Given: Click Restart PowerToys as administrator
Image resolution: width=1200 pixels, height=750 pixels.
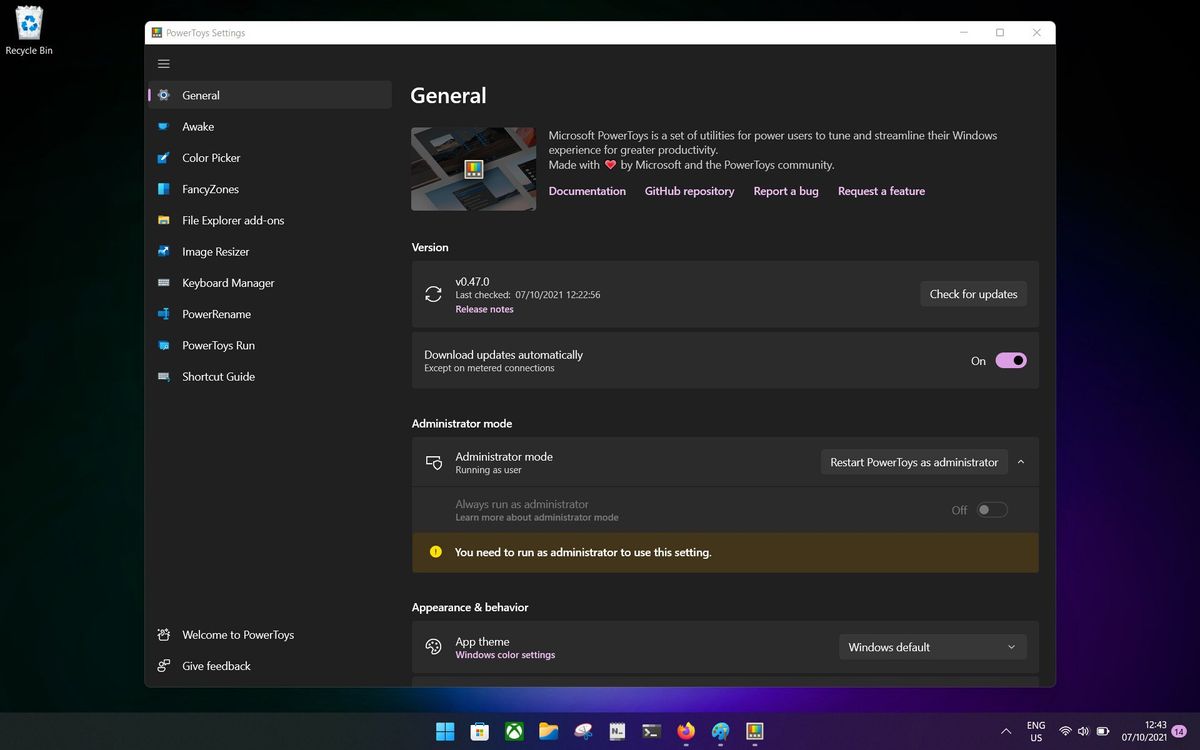Looking at the screenshot, I should (x=913, y=461).
